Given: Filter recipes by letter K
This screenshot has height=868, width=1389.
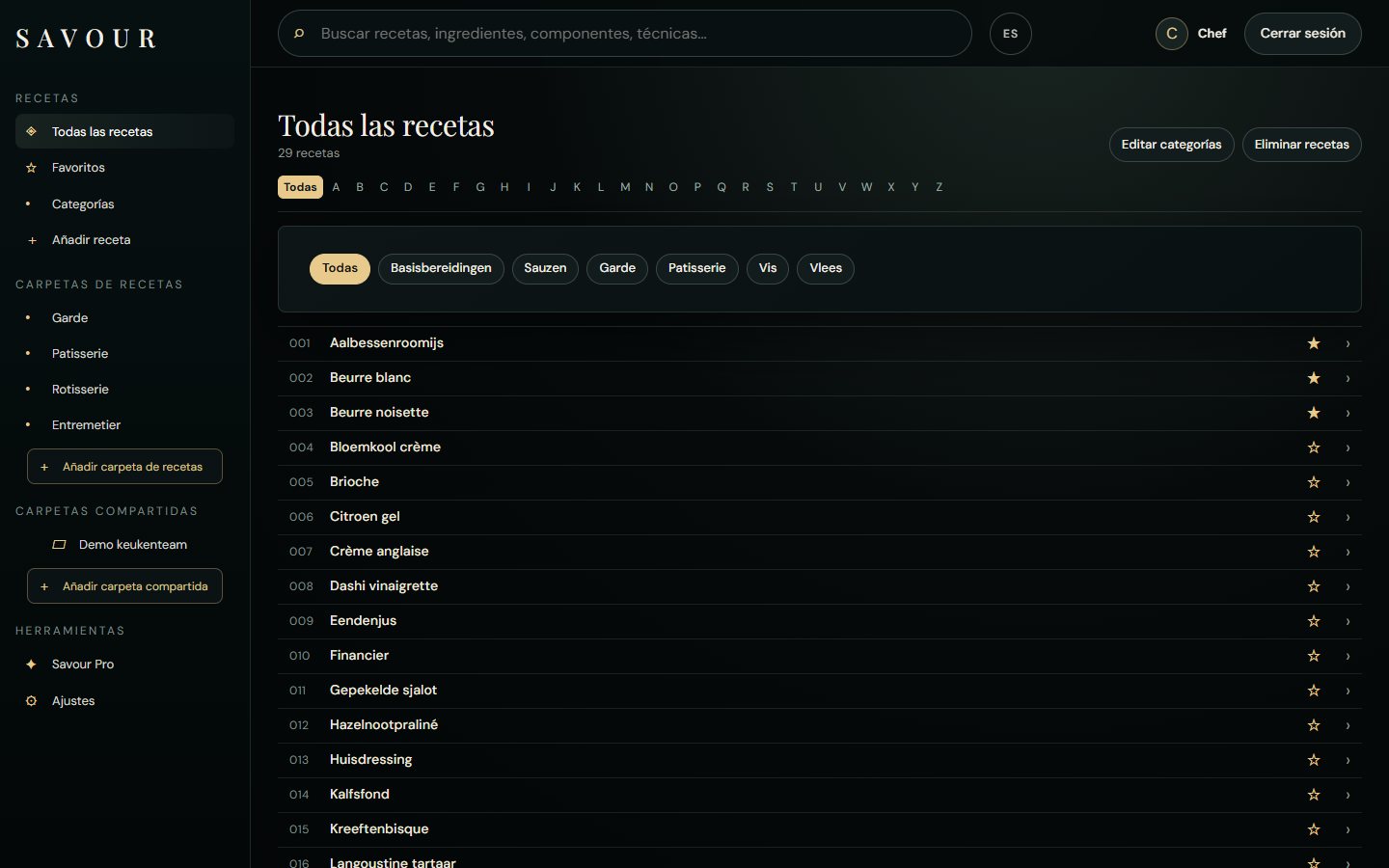Looking at the screenshot, I should point(577,187).
